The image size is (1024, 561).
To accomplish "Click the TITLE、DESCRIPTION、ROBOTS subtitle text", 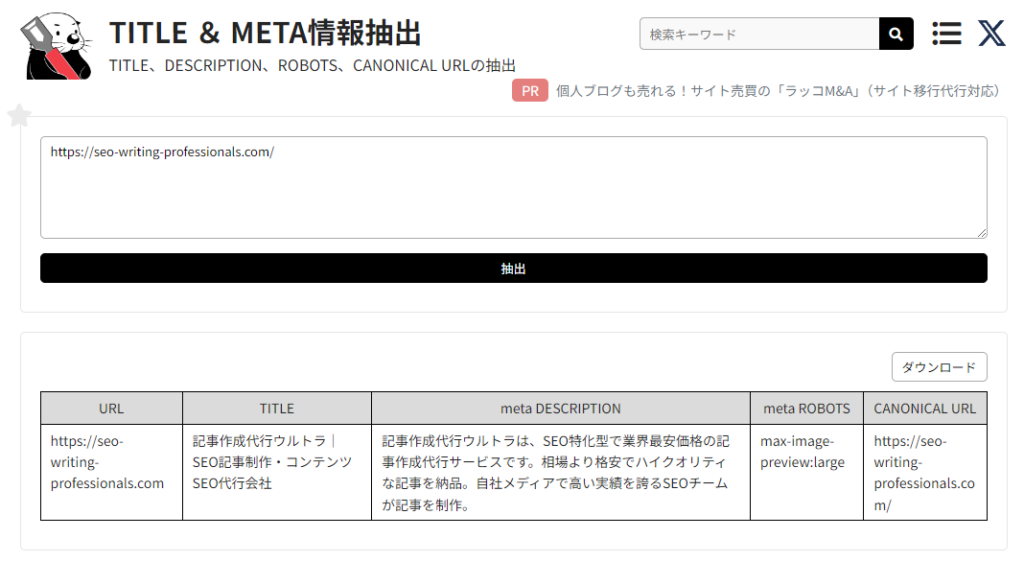I will pos(312,65).
